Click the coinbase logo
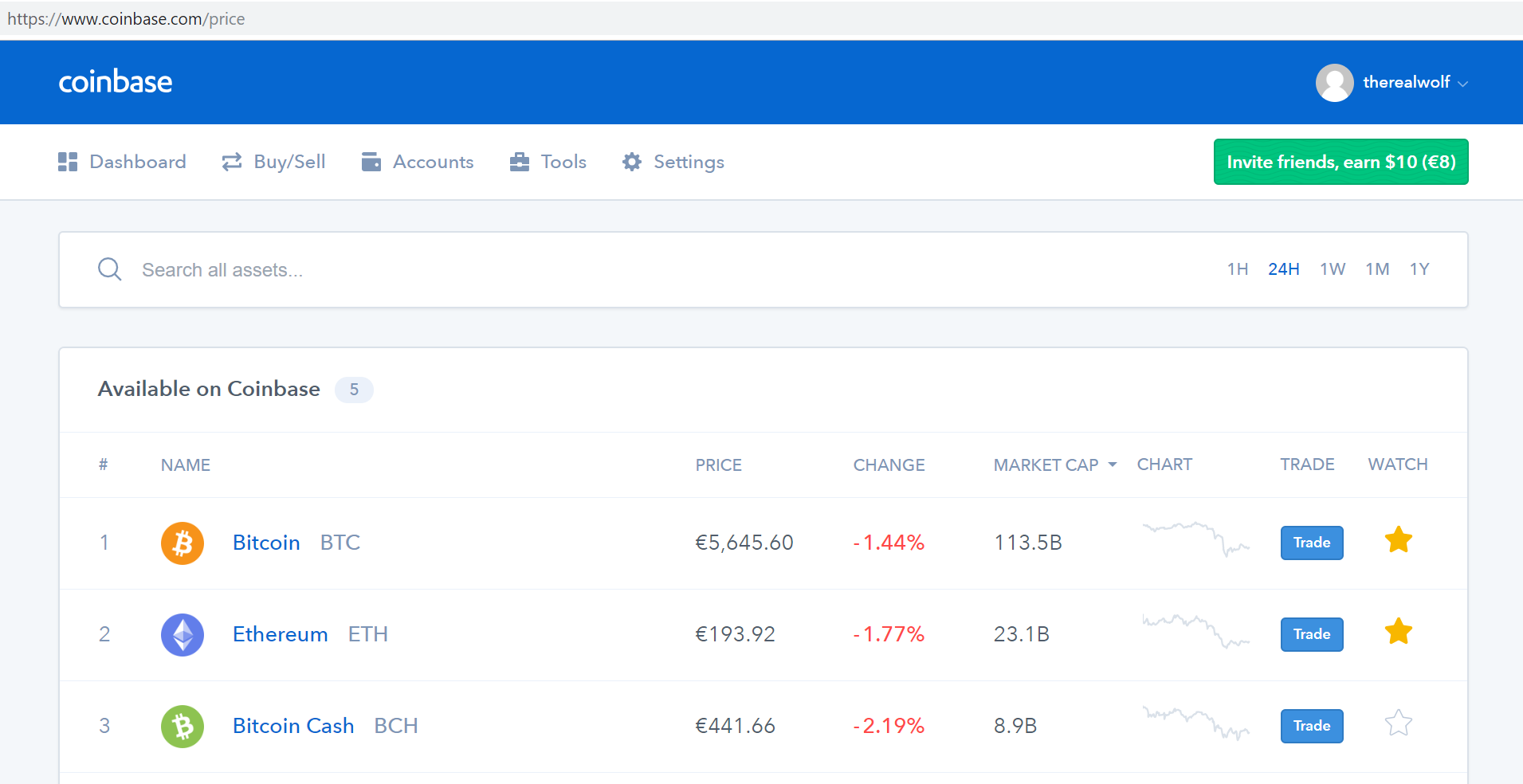Image resolution: width=1523 pixels, height=784 pixels. pyautogui.click(x=116, y=82)
